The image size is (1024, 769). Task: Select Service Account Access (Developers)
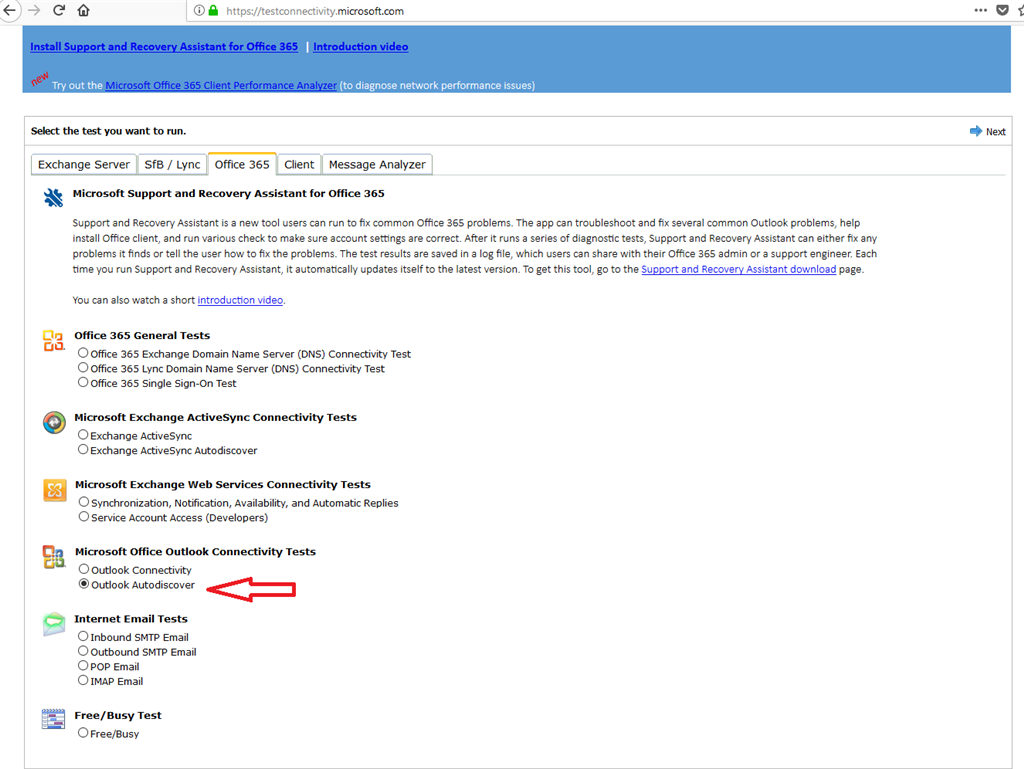pyautogui.click(x=84, y=516)
